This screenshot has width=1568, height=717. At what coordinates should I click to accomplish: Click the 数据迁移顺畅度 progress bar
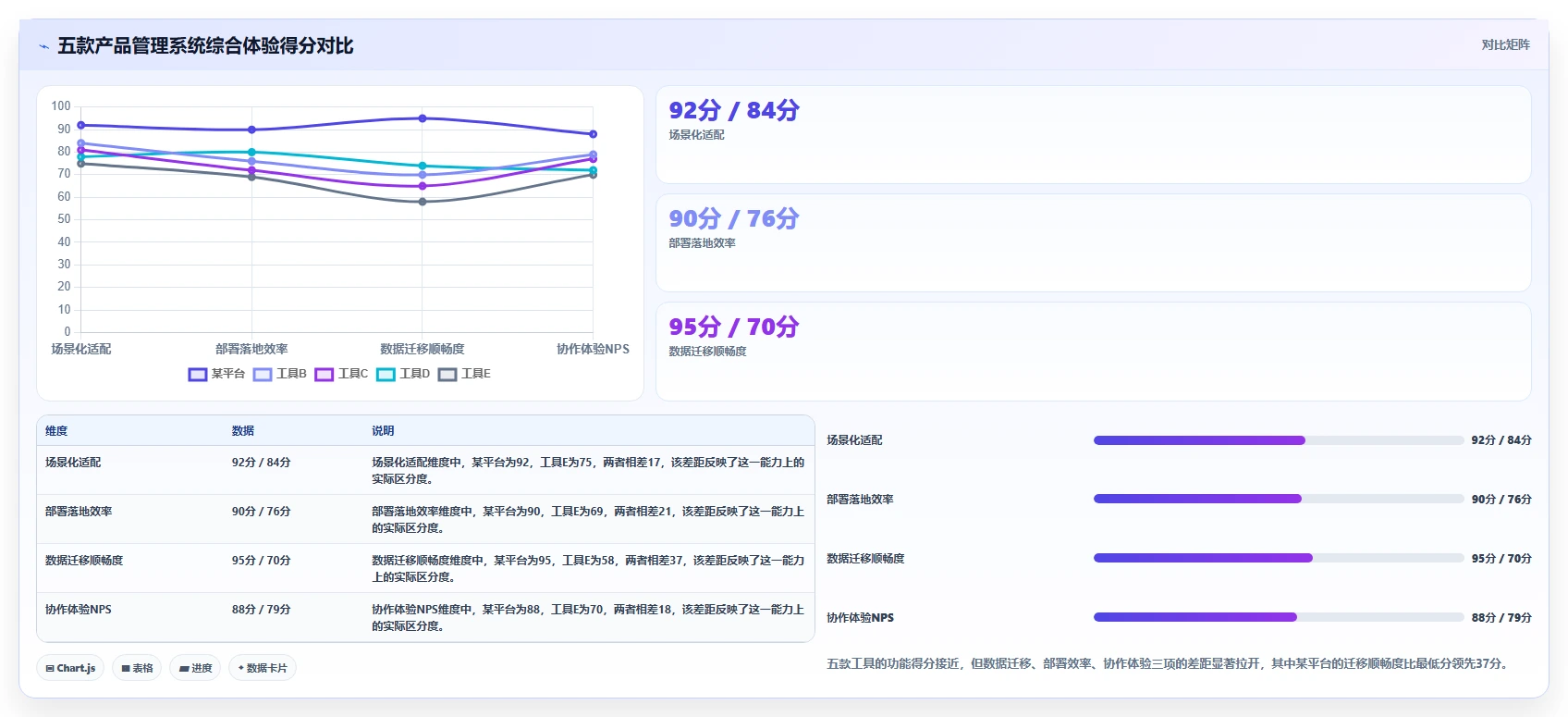(x=1279, y=558)
